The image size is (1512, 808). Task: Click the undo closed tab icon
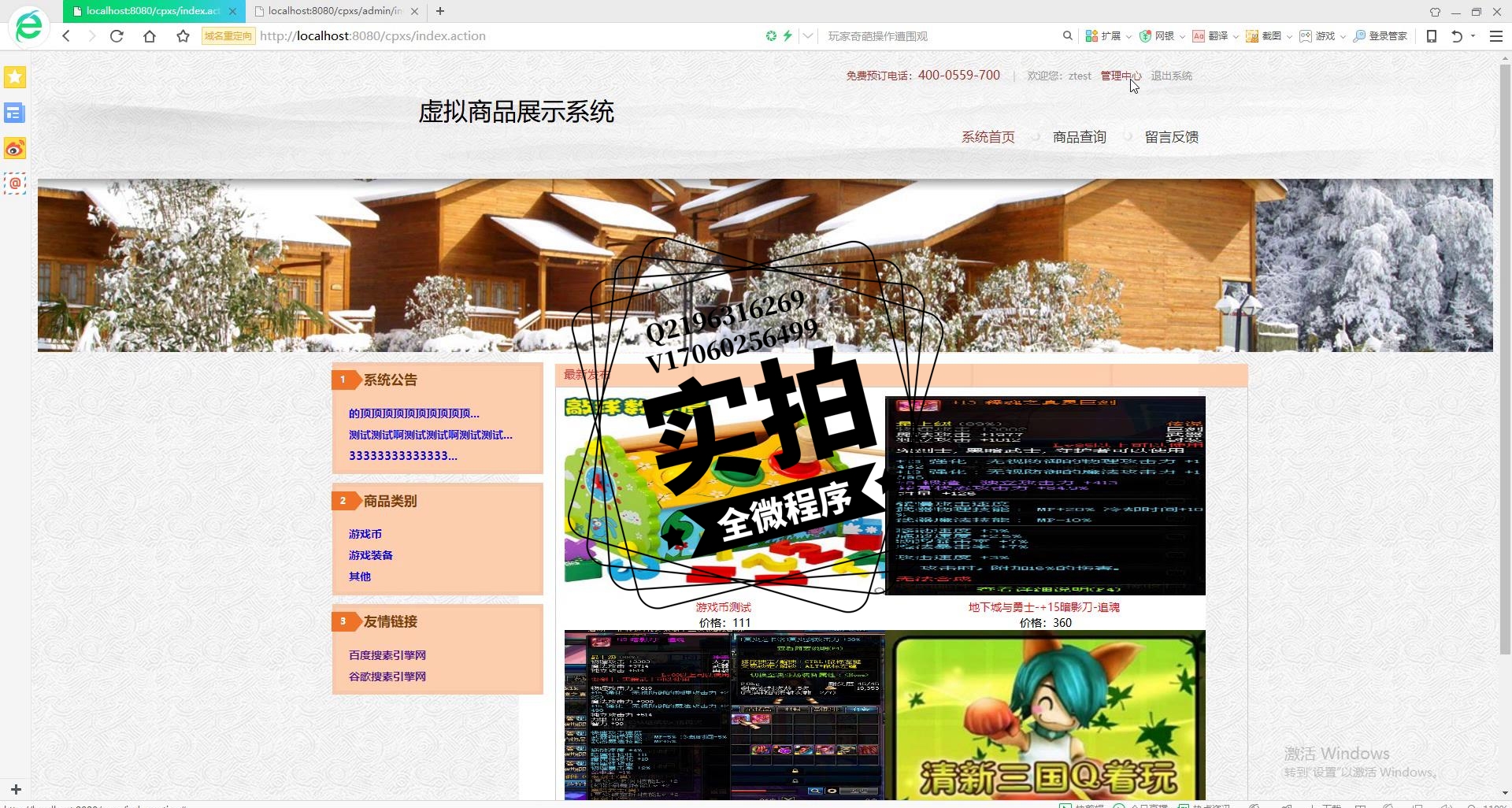tap(1457, 36)
